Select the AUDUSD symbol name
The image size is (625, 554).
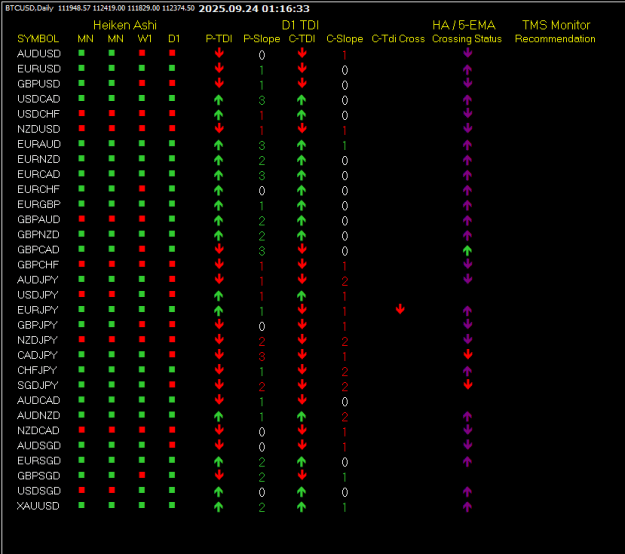pos(39,54)
